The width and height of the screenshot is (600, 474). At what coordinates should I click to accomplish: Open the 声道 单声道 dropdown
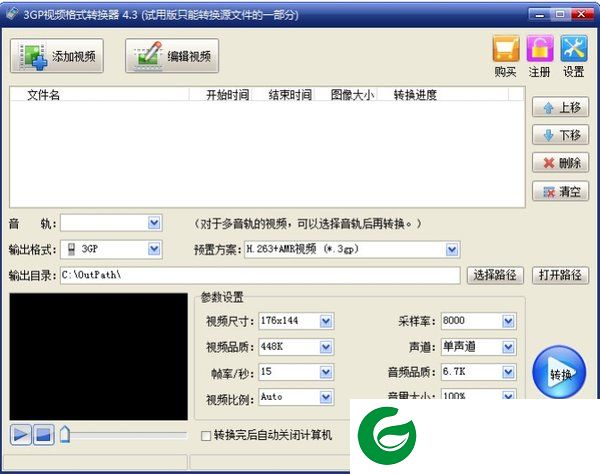tap(508, 347)
